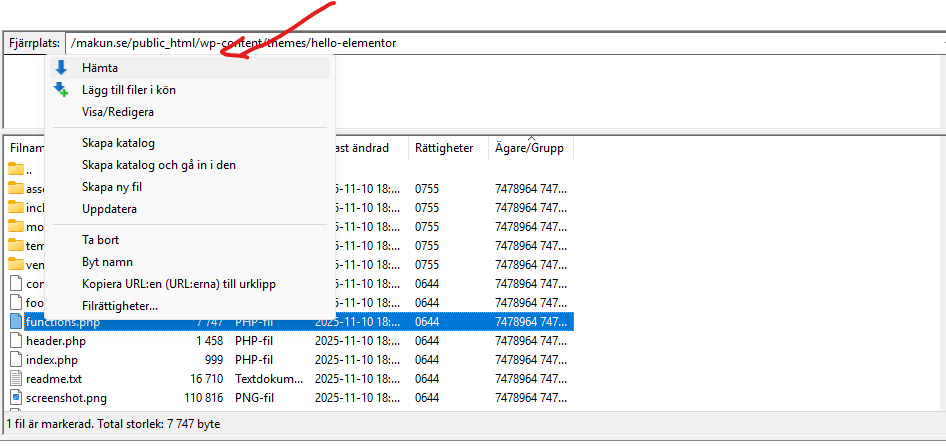Select the 'Skapa katalog' menu entry
946x446 pixels.
[118, 143]
